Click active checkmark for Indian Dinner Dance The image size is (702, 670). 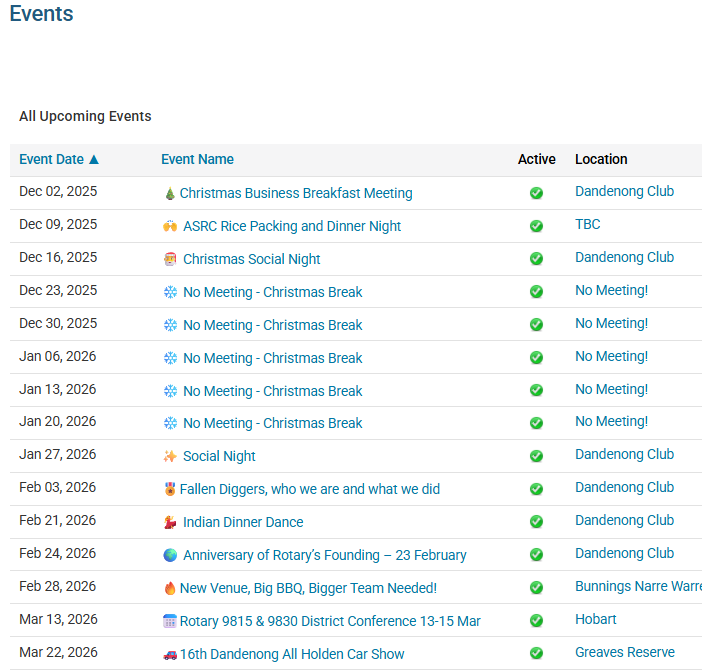pos(536,521)
